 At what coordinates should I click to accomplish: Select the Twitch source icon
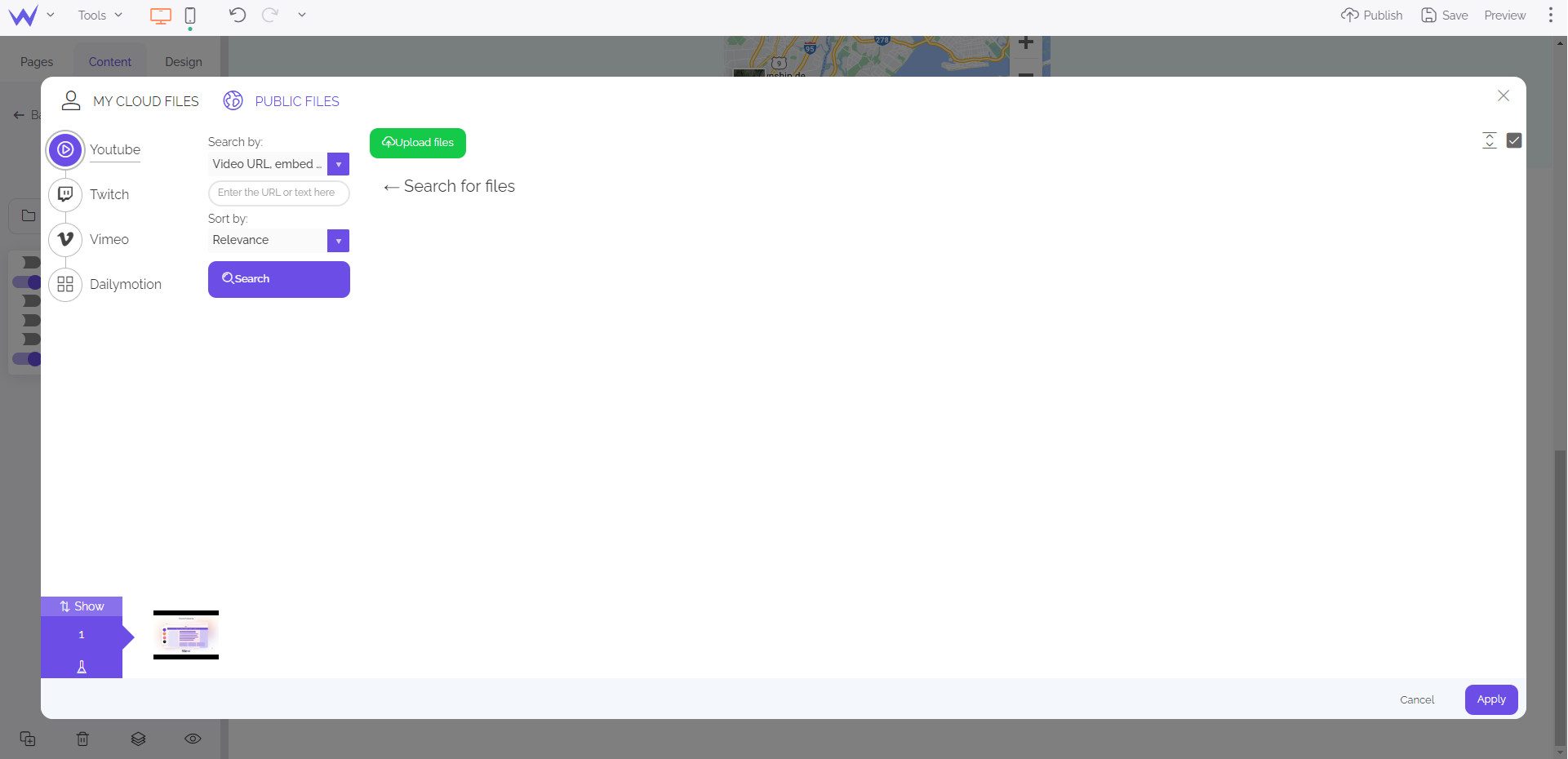(65, 195)
